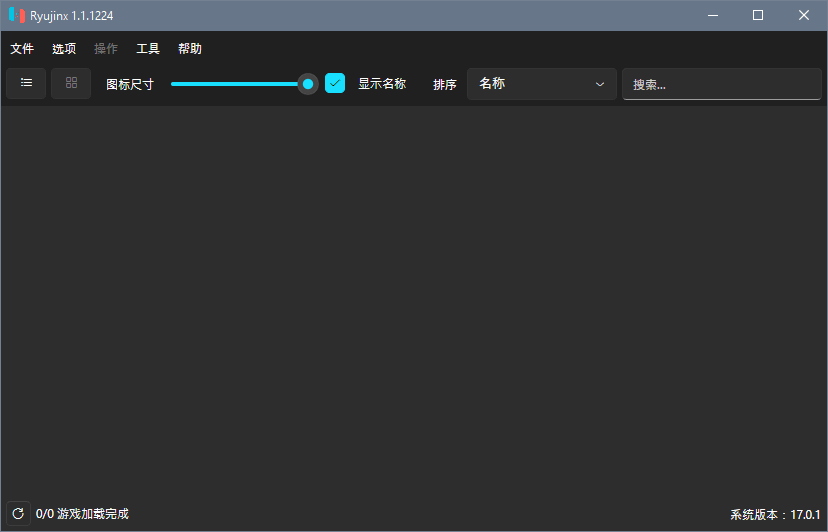Focus the 搜索 search field
This screenshot has width=828, height=532.
pos(721,85)
